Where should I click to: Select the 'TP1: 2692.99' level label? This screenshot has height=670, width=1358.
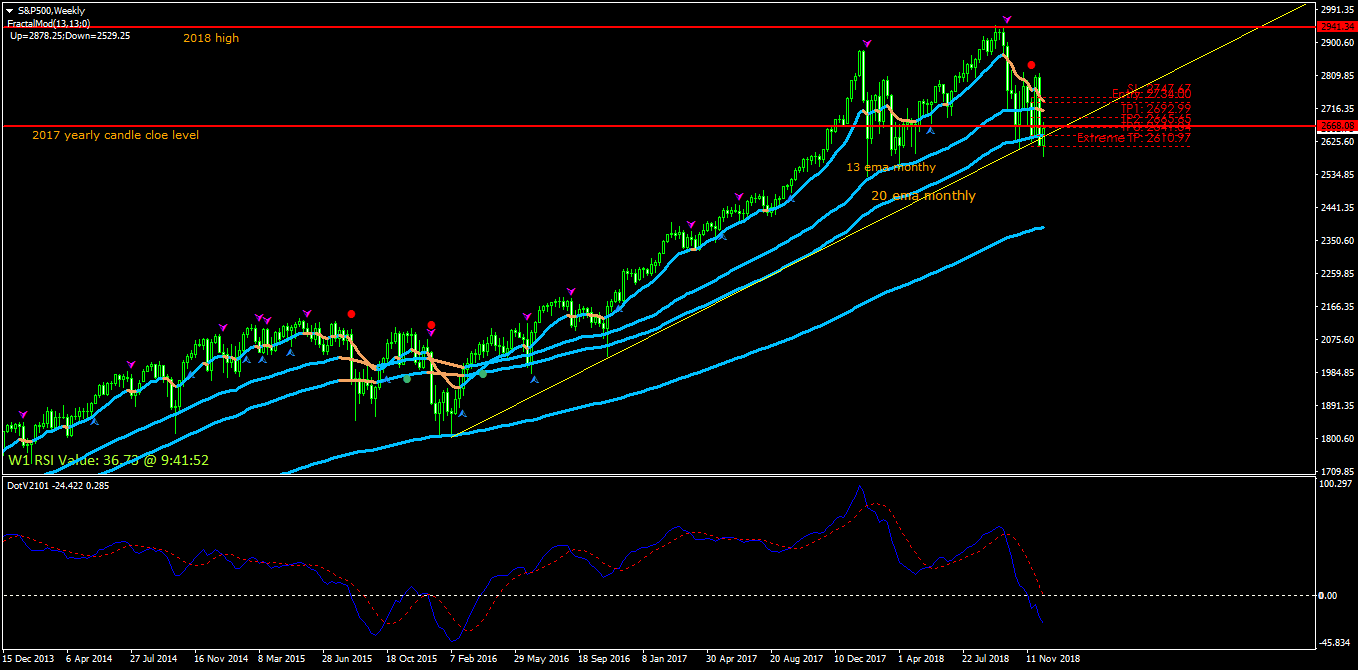tap(1155, 107)
